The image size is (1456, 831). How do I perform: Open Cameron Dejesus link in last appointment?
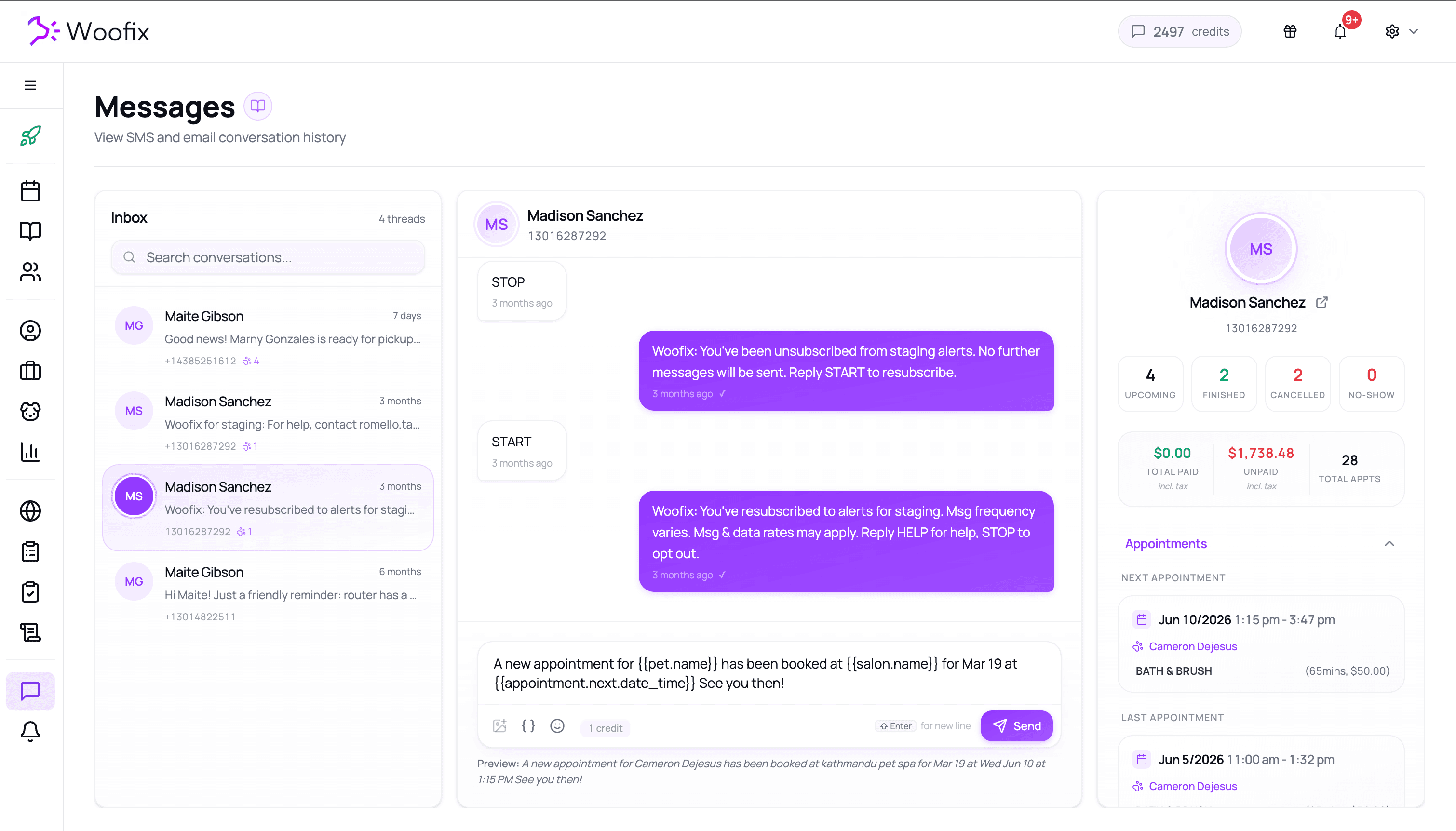coord(1192,787)
